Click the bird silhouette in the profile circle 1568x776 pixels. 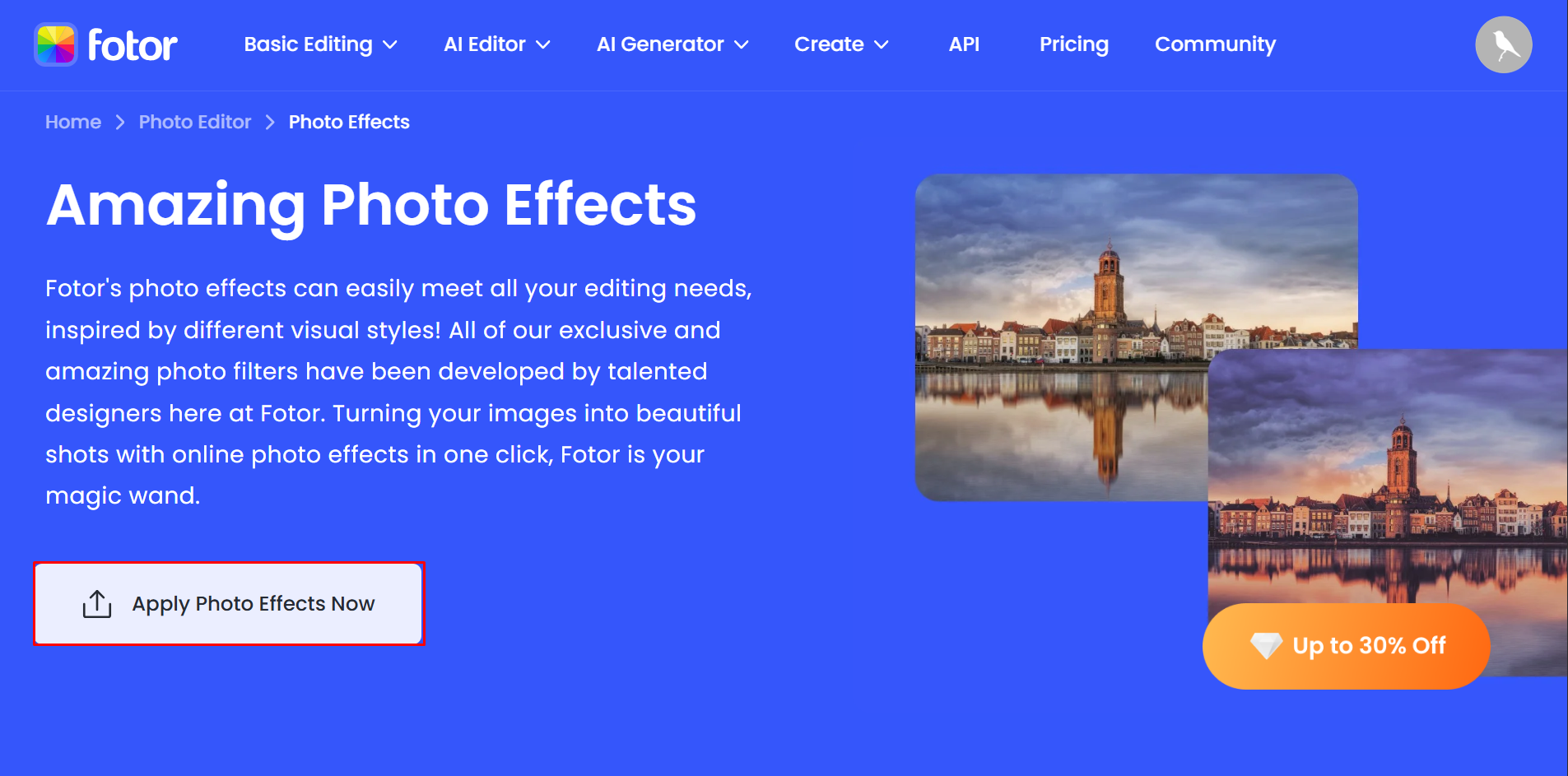[1505, 46]
